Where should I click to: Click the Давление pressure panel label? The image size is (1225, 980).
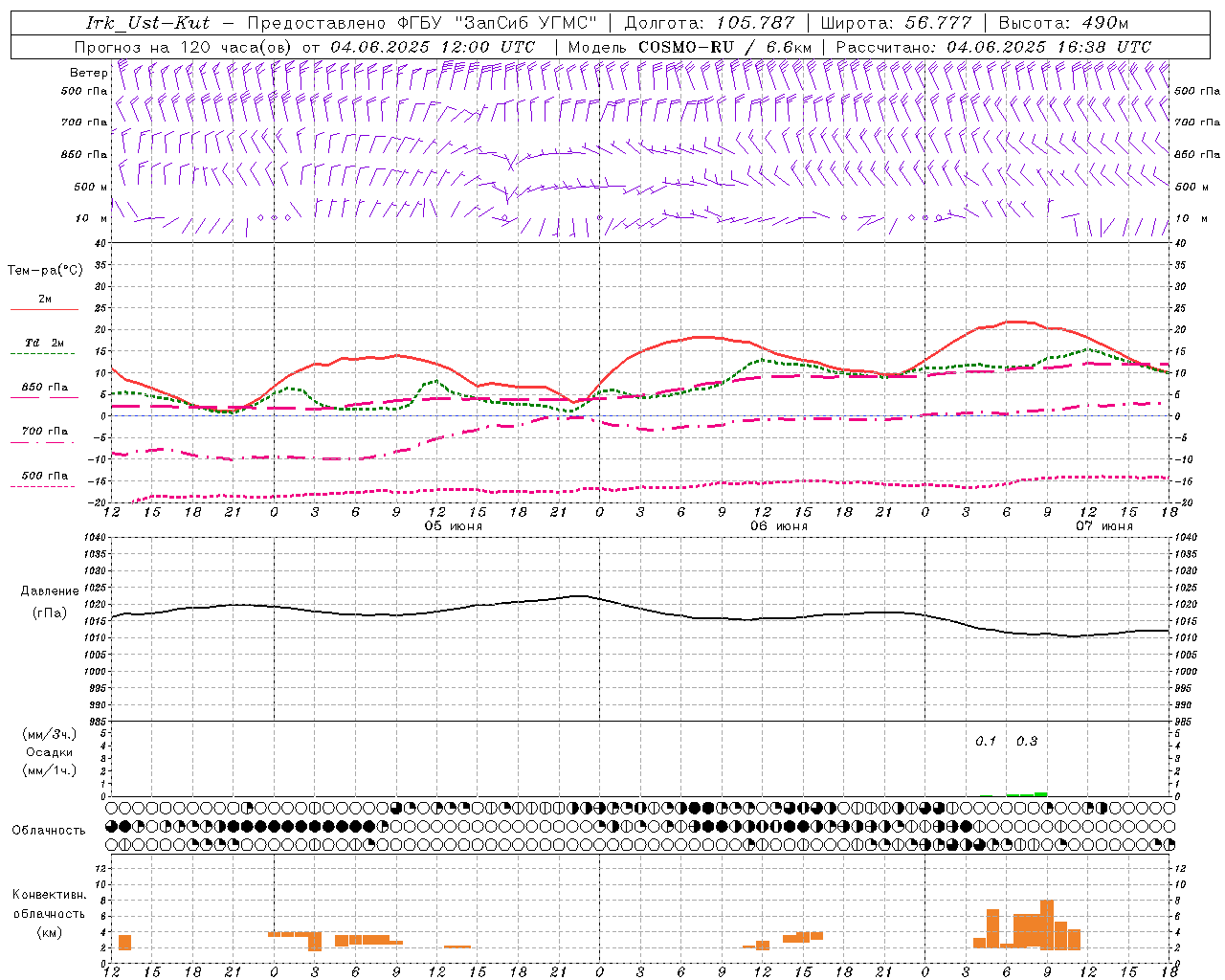tap(50, 591)
